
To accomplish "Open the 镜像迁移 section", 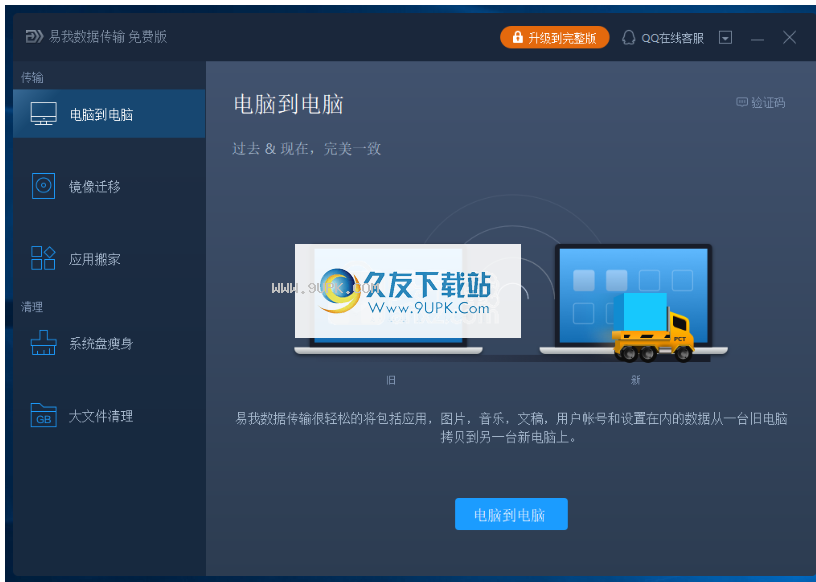I will click(x=109, y=186).
